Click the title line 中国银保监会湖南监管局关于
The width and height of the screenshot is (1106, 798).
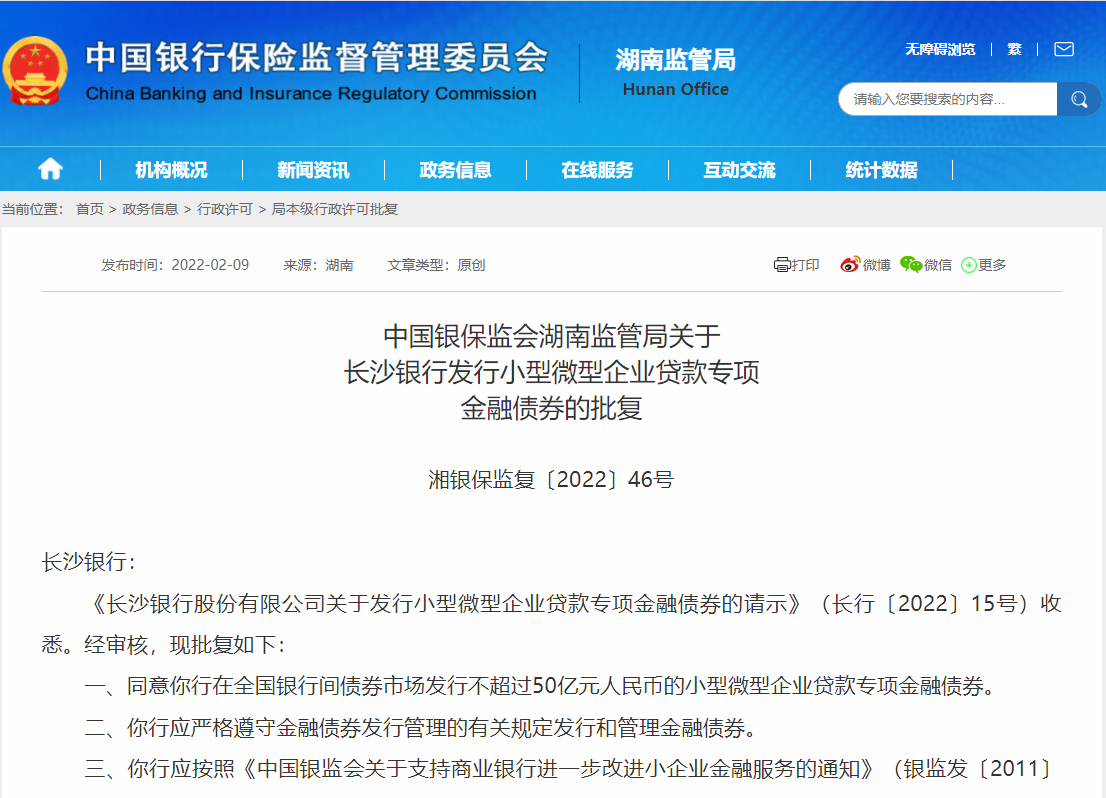pos(552,337)
